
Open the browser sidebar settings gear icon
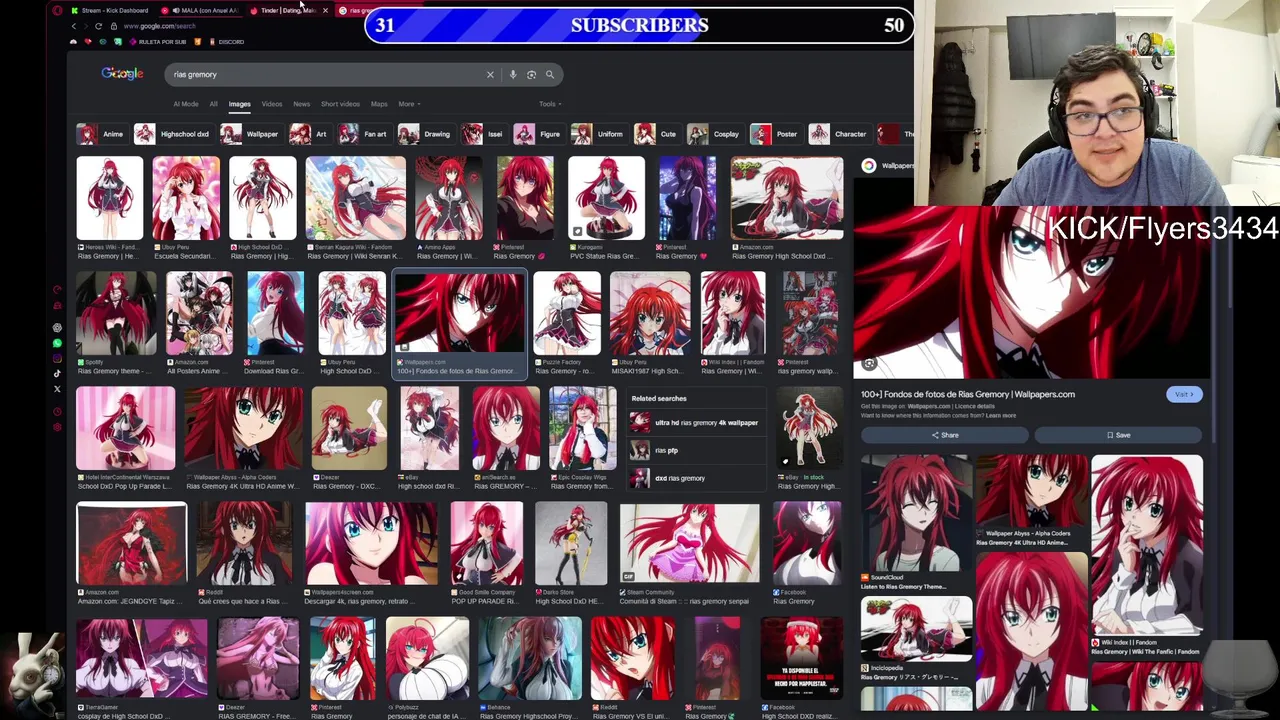click(x=57, y=427)
